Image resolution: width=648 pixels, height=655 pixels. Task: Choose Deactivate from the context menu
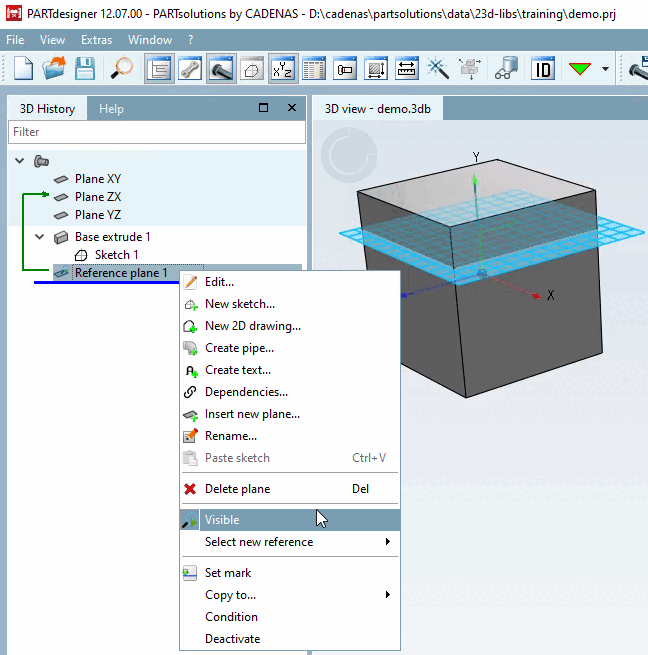[290, 639]
